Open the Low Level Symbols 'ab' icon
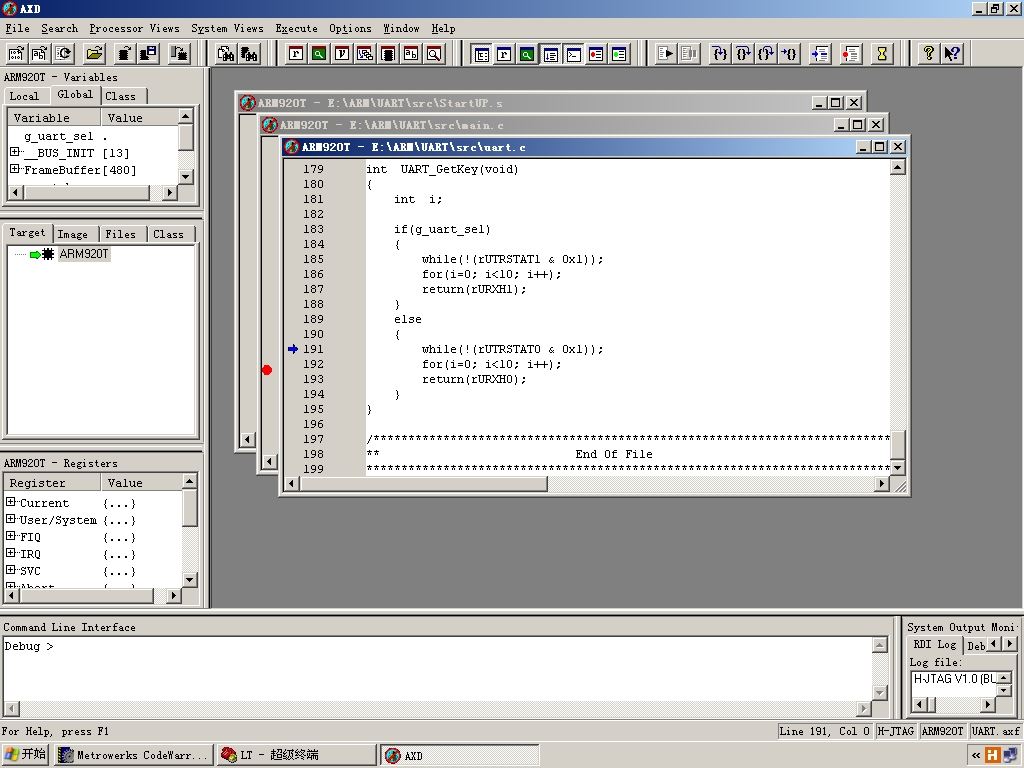Viewport: 1024px width, 768px height. coord(411,54)
